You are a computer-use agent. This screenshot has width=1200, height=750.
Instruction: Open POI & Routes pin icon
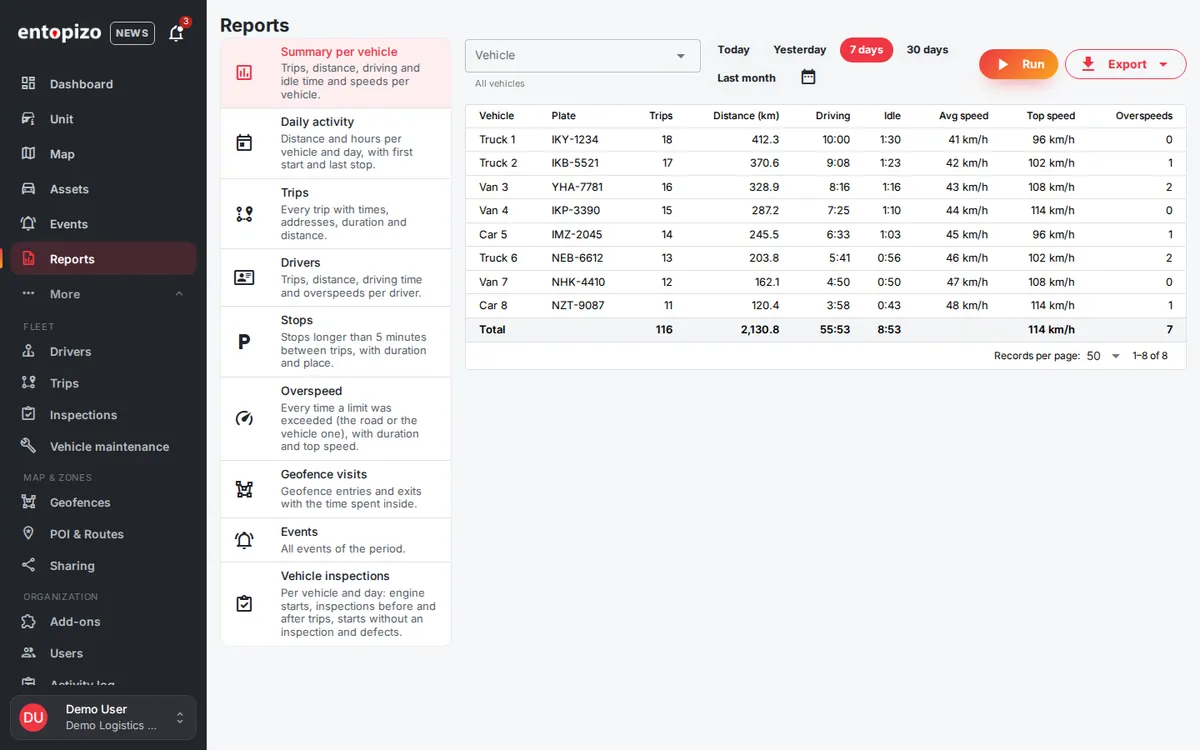tap(29, 534)
